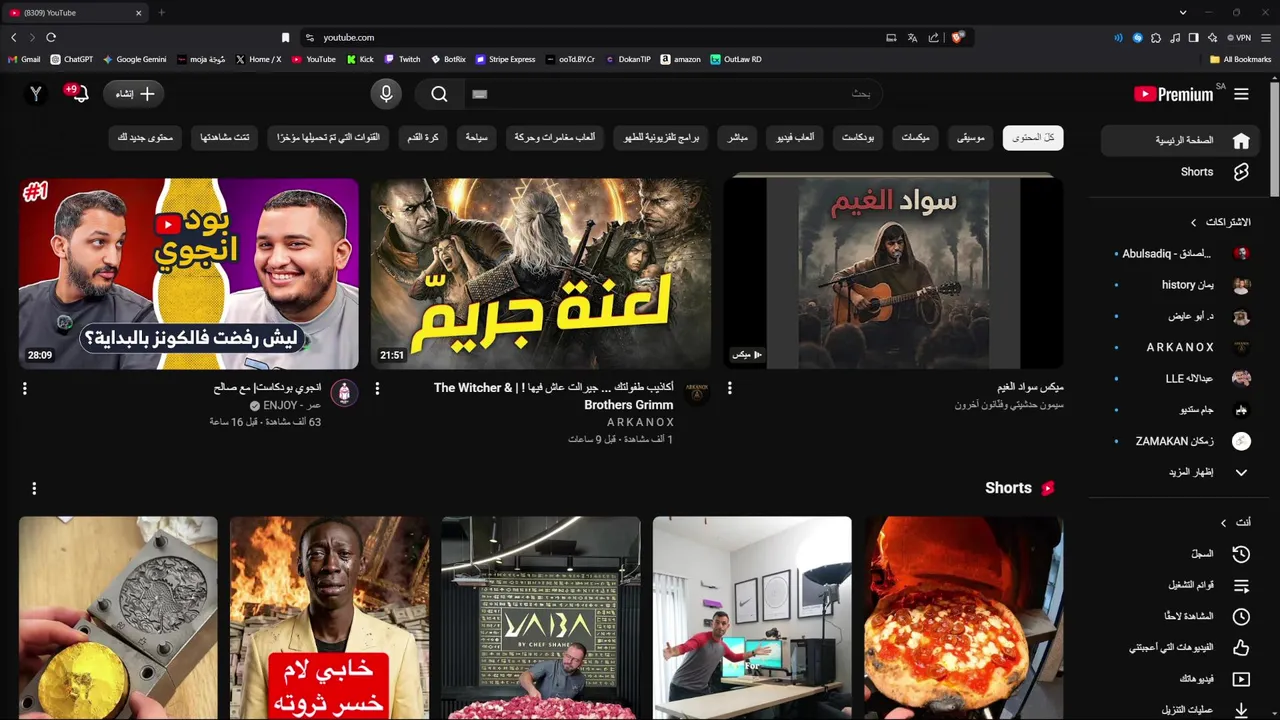The height and width of the screenshot is (720, 1280).
Task: Open notifications bell with 9+ badge
Action: click(x=79, y=94)
